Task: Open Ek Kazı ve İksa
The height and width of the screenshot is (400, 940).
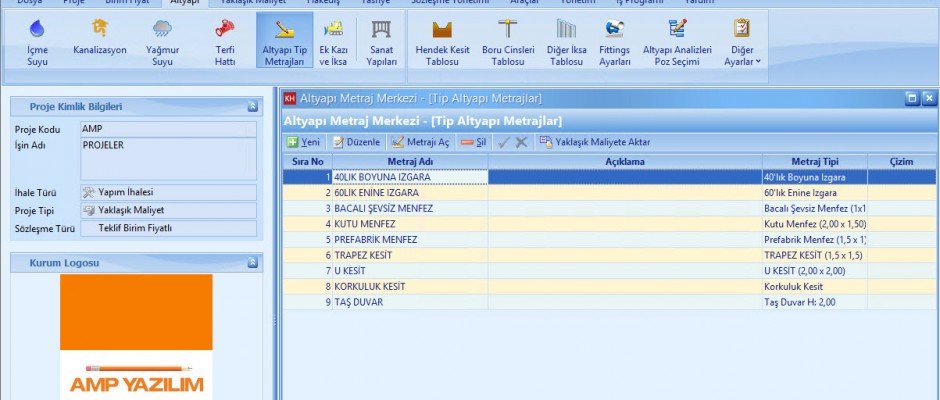Action: coord(333,43)
